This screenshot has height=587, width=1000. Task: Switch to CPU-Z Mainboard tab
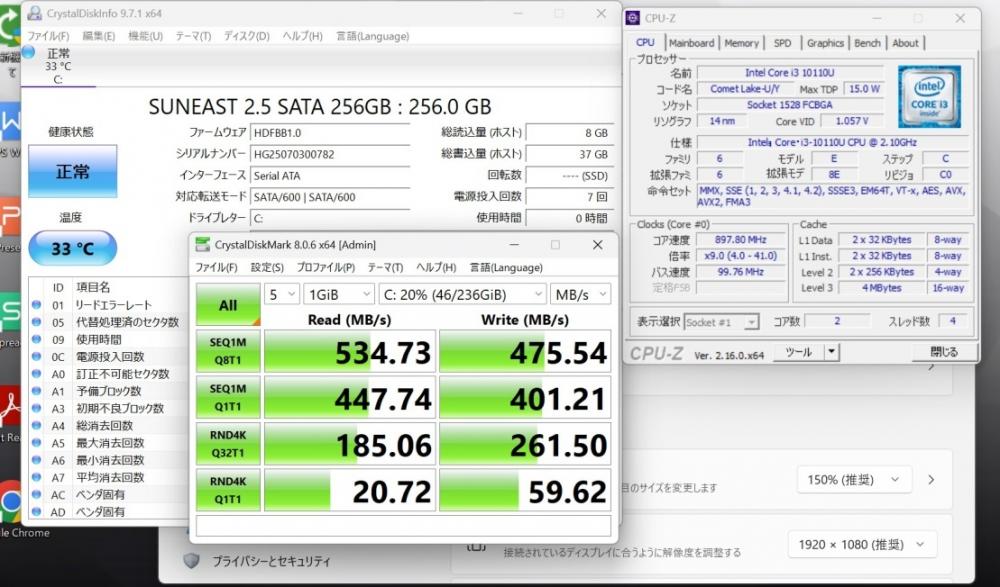(x=691, y=43)
